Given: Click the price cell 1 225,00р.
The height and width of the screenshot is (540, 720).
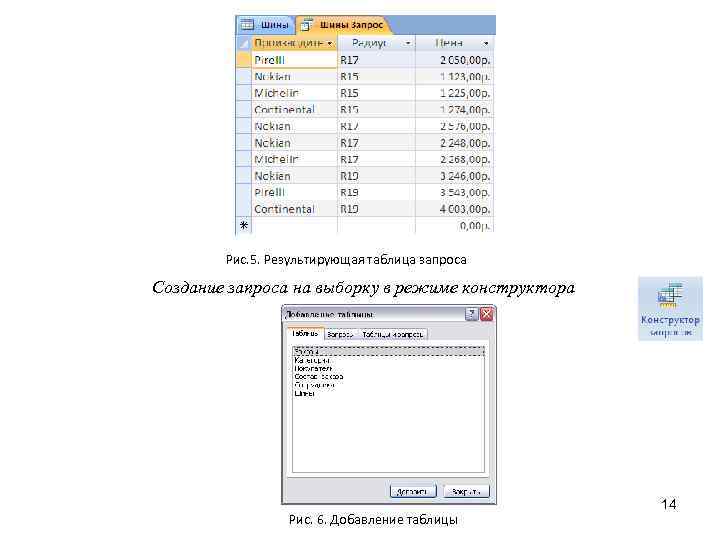Looking at the screenshot, I should click(454, 93).
